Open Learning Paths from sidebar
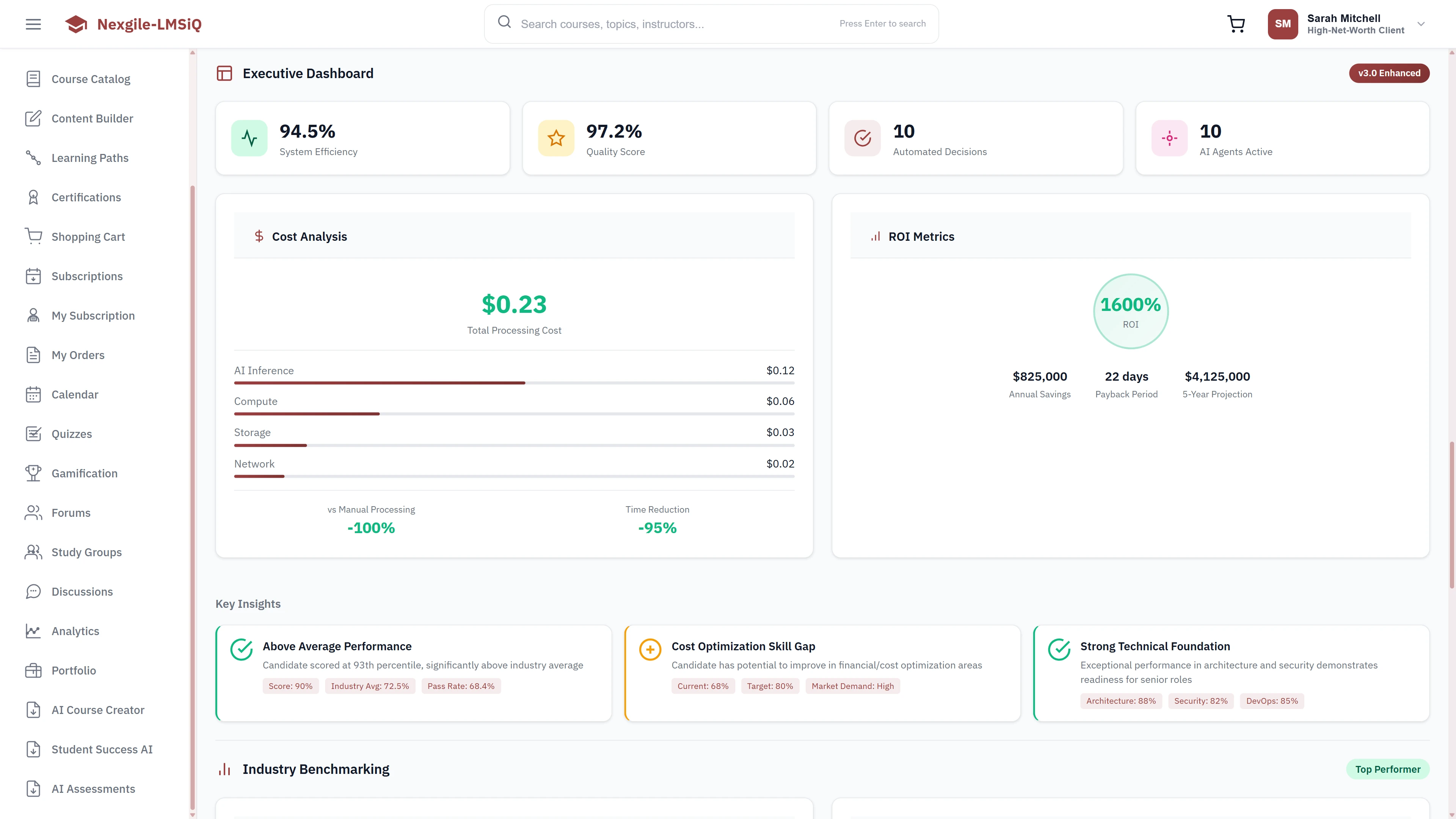The height and width of the screenshot is (819, 1456). pyautogui.click(x=90, y=158)
